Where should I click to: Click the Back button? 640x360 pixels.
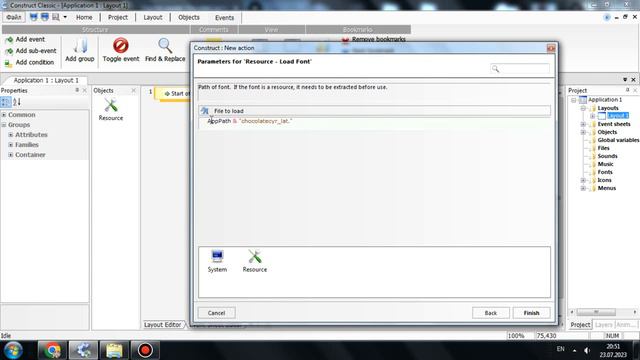(491, 313)
